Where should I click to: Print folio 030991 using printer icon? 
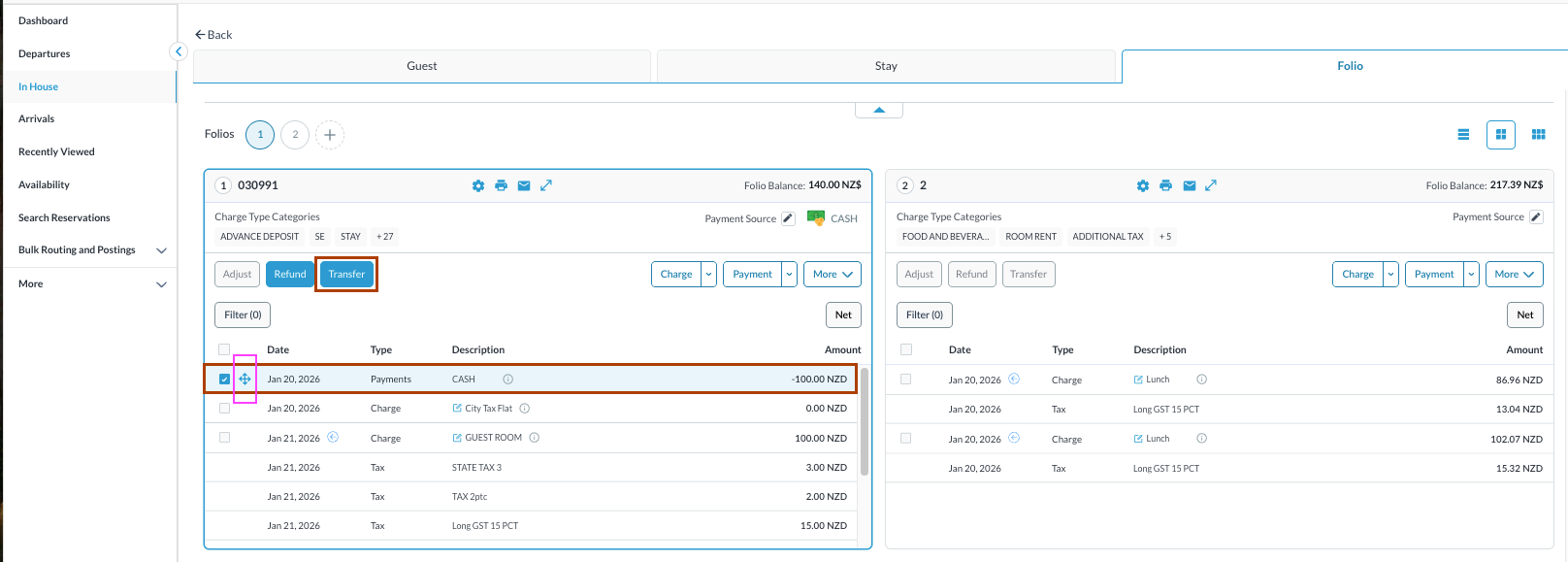click(x=501, y=185)
